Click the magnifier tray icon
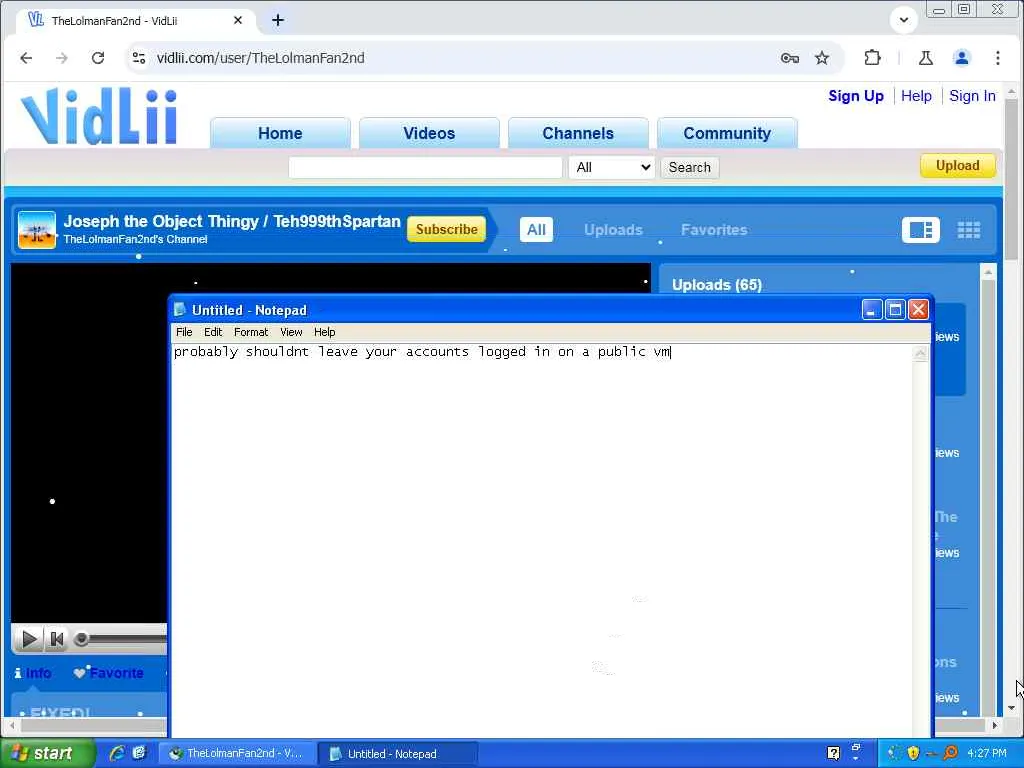Screen dimensions: 1024x768 point(950,753)
